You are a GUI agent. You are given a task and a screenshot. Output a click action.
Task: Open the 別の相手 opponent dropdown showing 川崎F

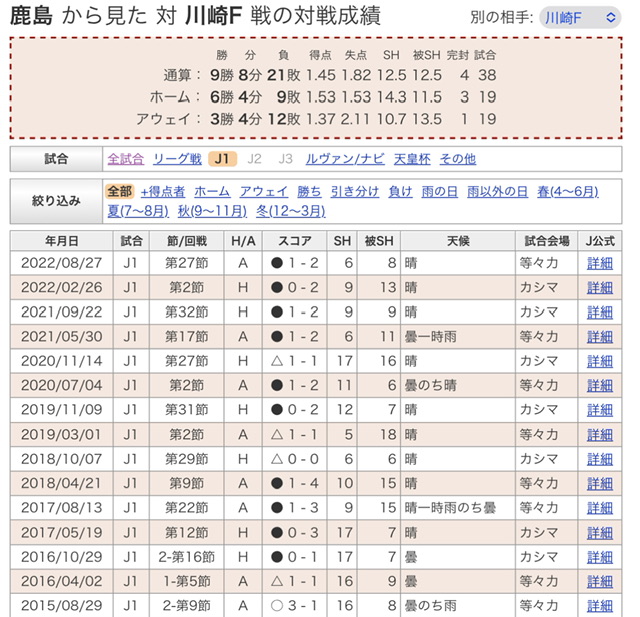click(580, 18)
